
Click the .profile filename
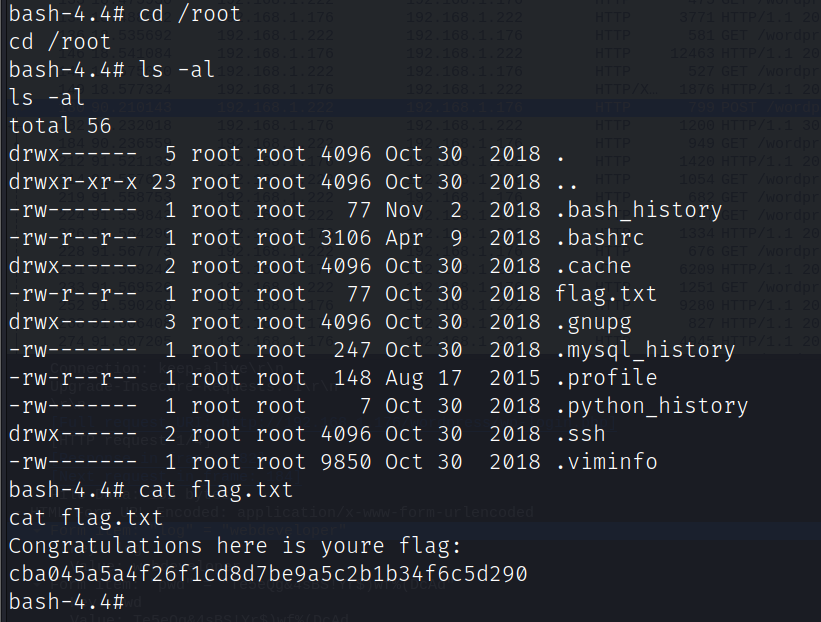606,378
